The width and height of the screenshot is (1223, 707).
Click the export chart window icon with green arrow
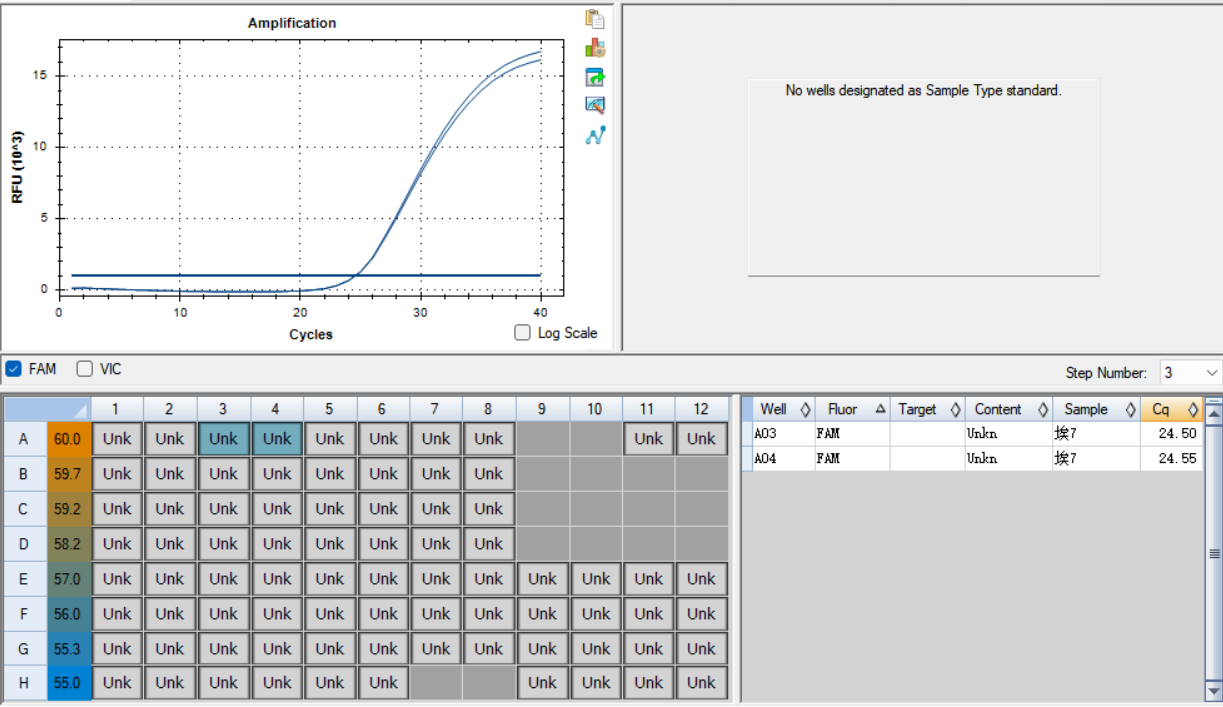[x=595, y=77]
